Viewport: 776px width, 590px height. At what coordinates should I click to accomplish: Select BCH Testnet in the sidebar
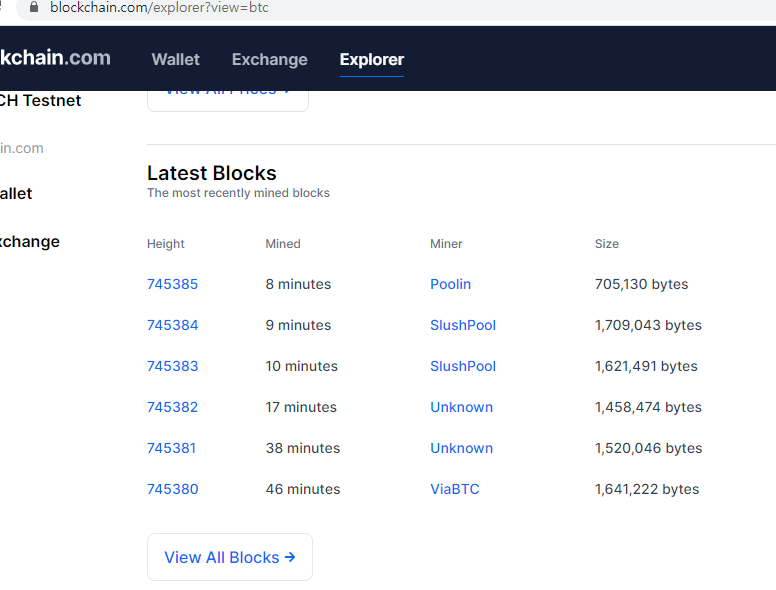(x=40, y=100)
